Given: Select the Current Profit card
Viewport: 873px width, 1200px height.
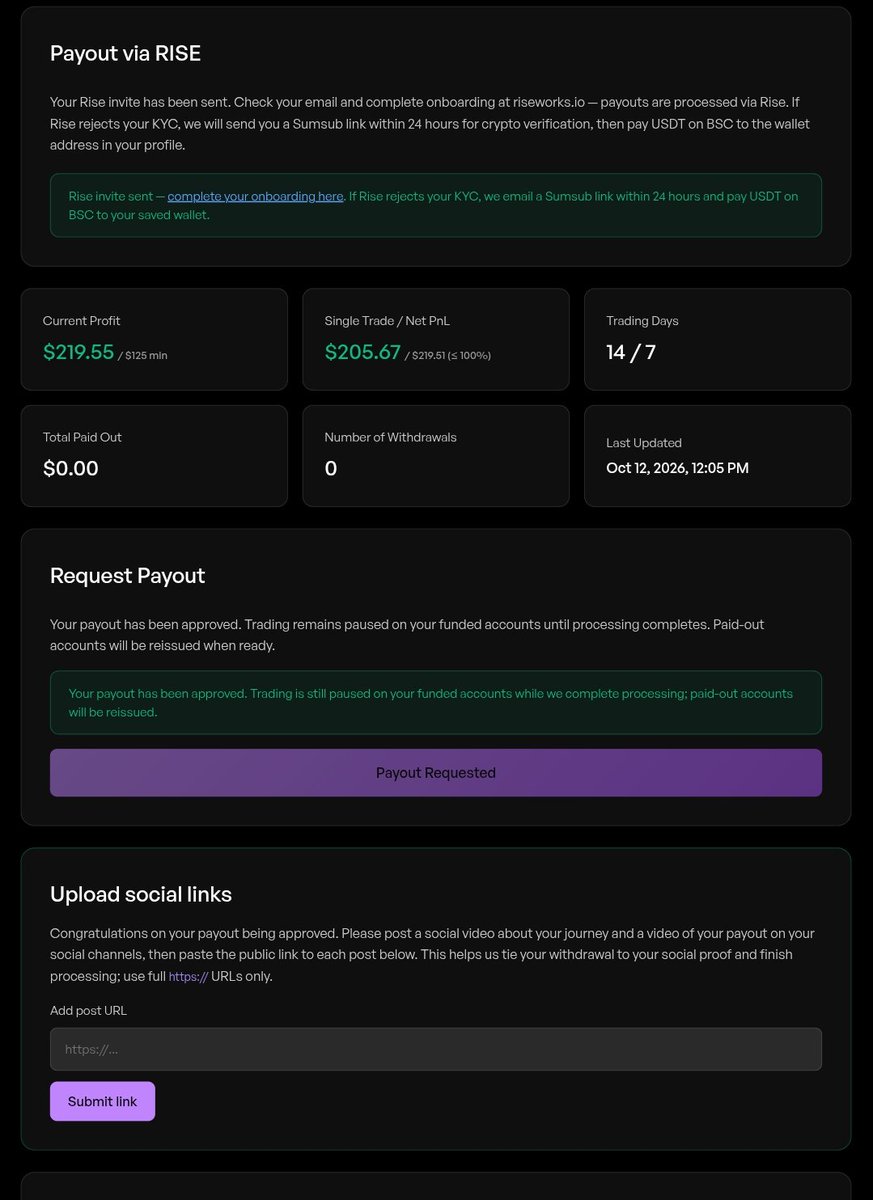Looking at the screenshot, I should click(154, 339).
